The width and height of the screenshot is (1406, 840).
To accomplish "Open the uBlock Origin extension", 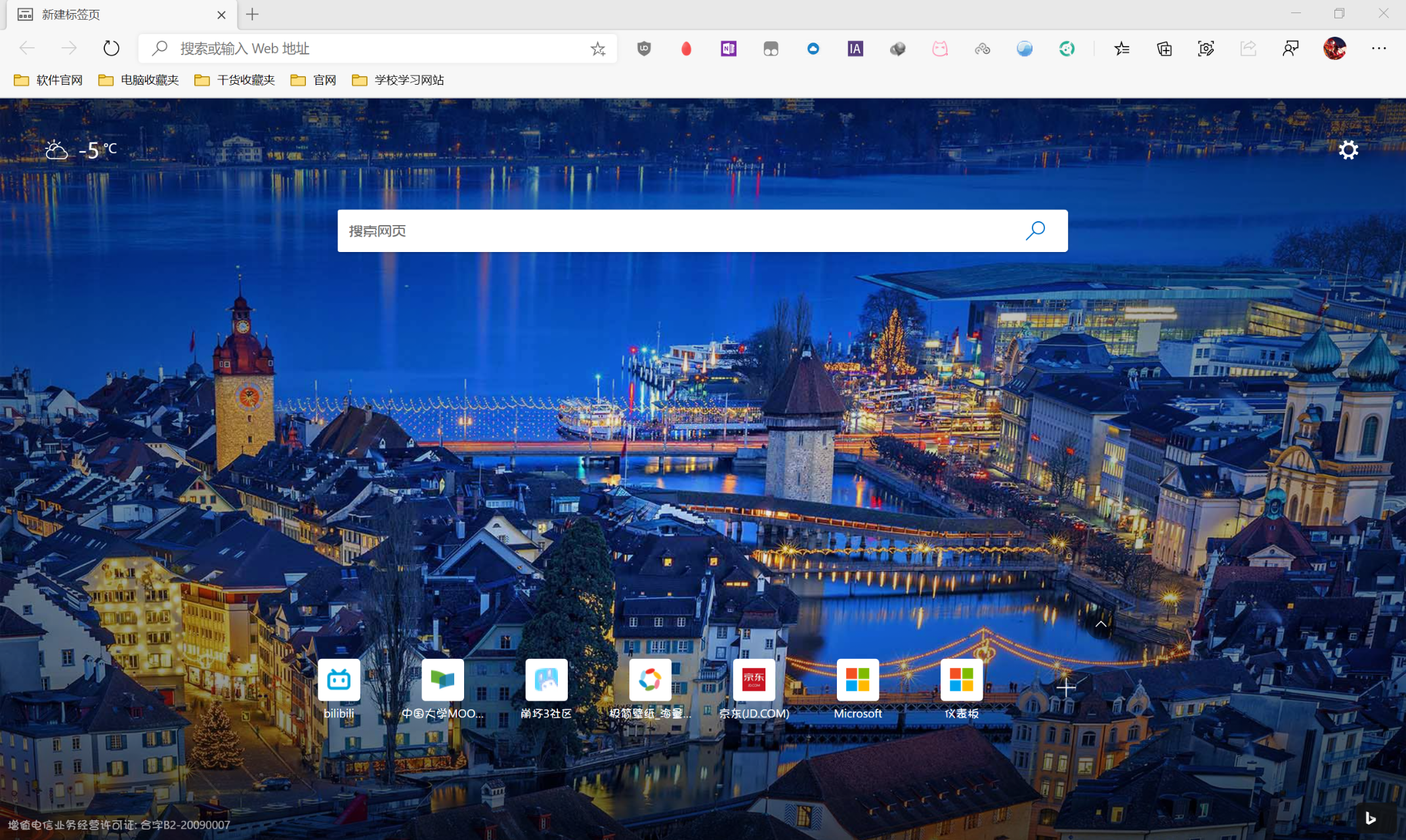I will (x=643, y=48).
